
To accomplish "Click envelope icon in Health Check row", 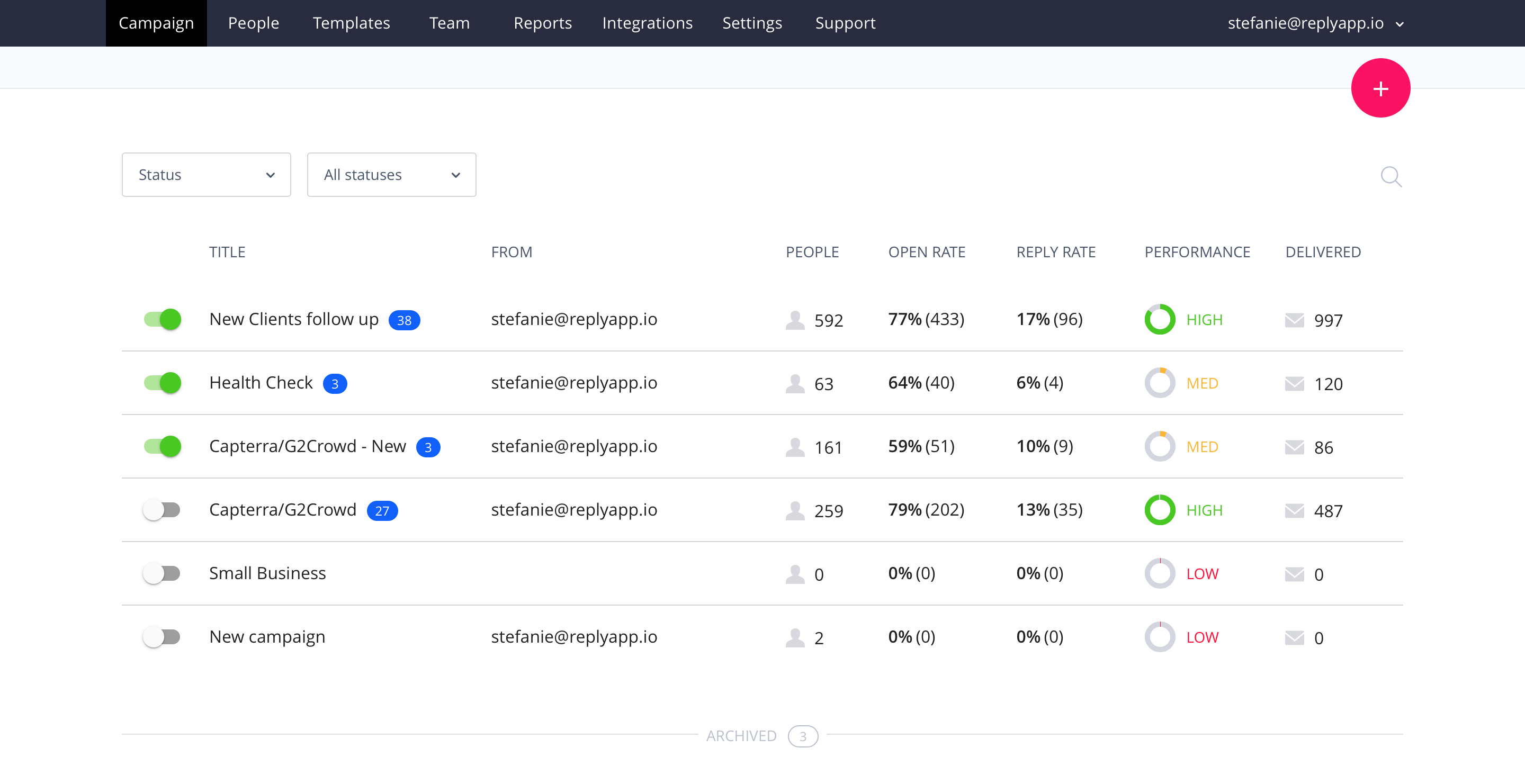I will click(1294, 383).
